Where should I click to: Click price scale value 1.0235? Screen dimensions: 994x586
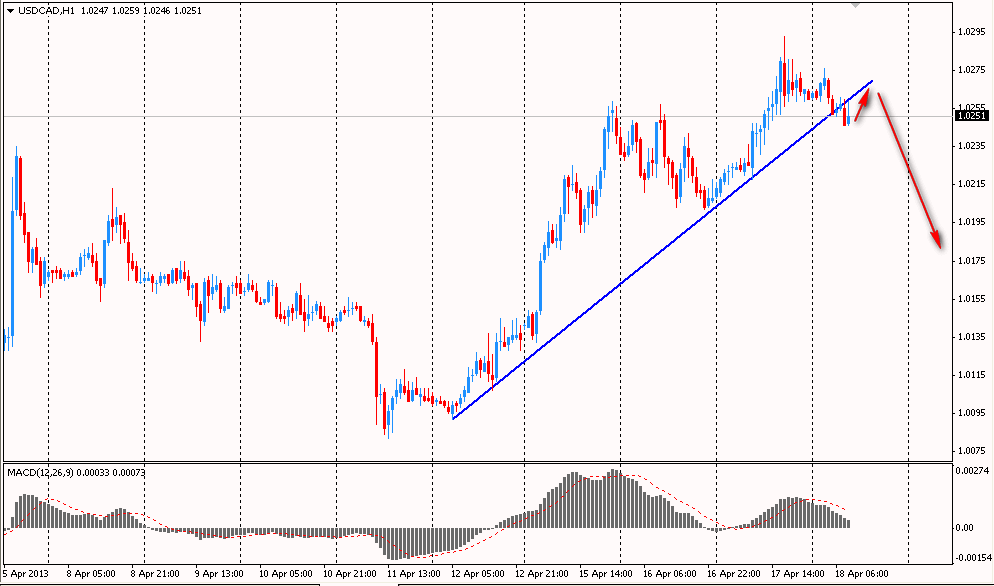coord(972,146)
